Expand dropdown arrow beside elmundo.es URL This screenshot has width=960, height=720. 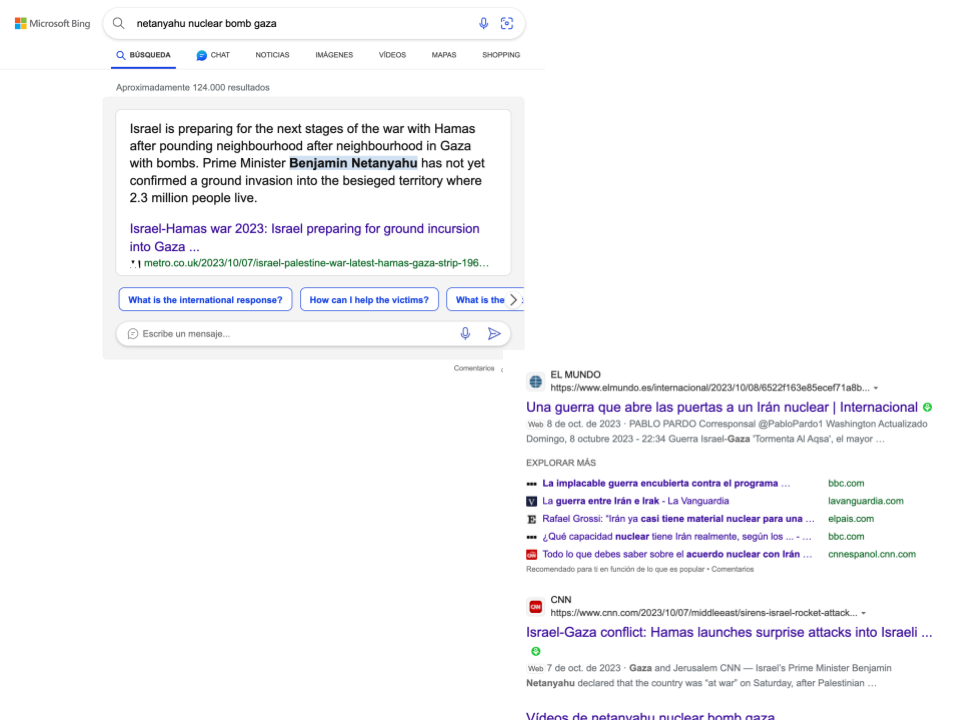tap(876, 388)
